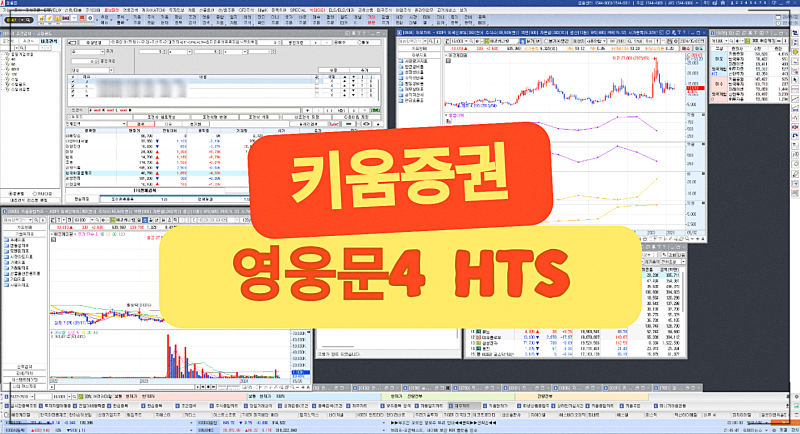Select the blue highlighted period button in the right chart toolbar

pyautogui.click(x=523, y=41)
